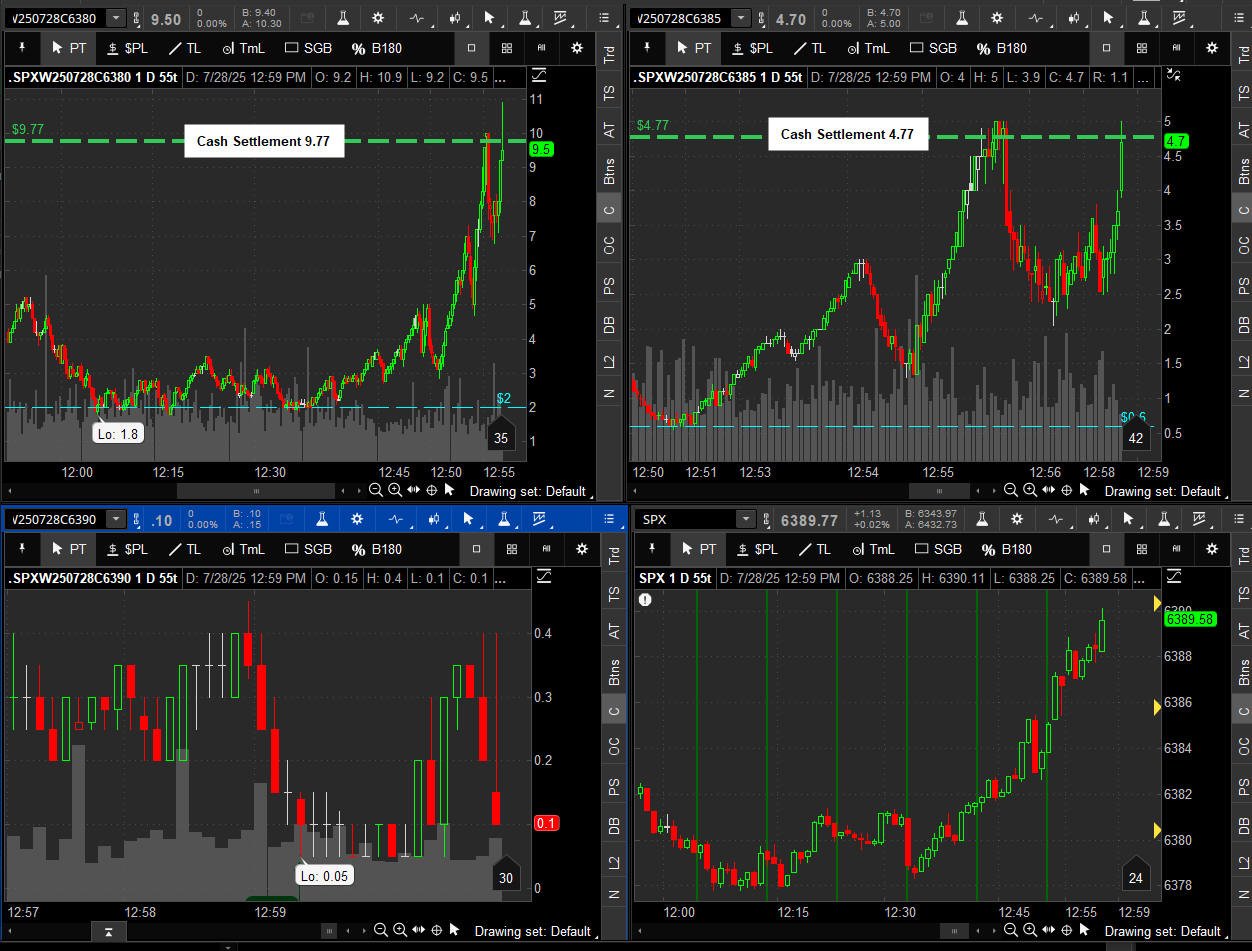The image size is (1252, 951).
Task: Open symbol dropdown for 250728C6385
Action: click(740, 18)
